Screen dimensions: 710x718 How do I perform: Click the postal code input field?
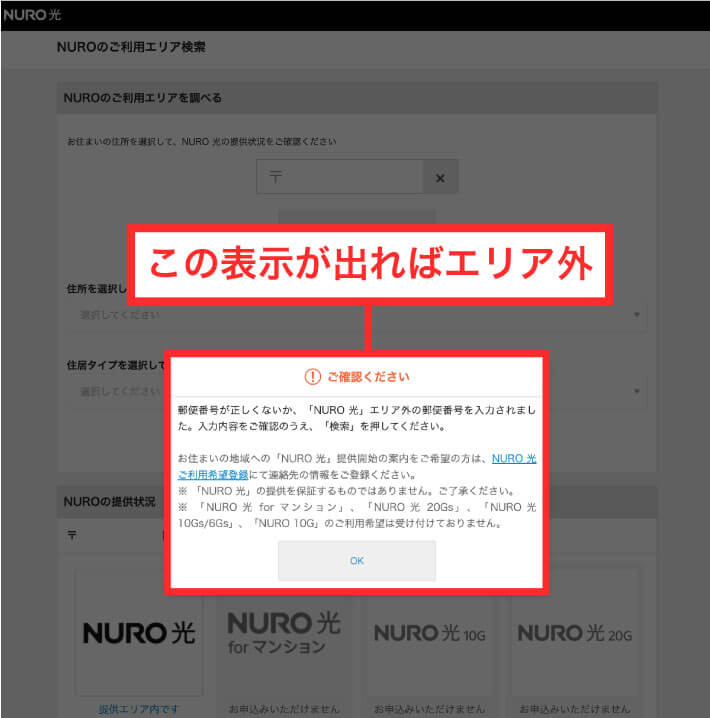(x=340, y=177)
